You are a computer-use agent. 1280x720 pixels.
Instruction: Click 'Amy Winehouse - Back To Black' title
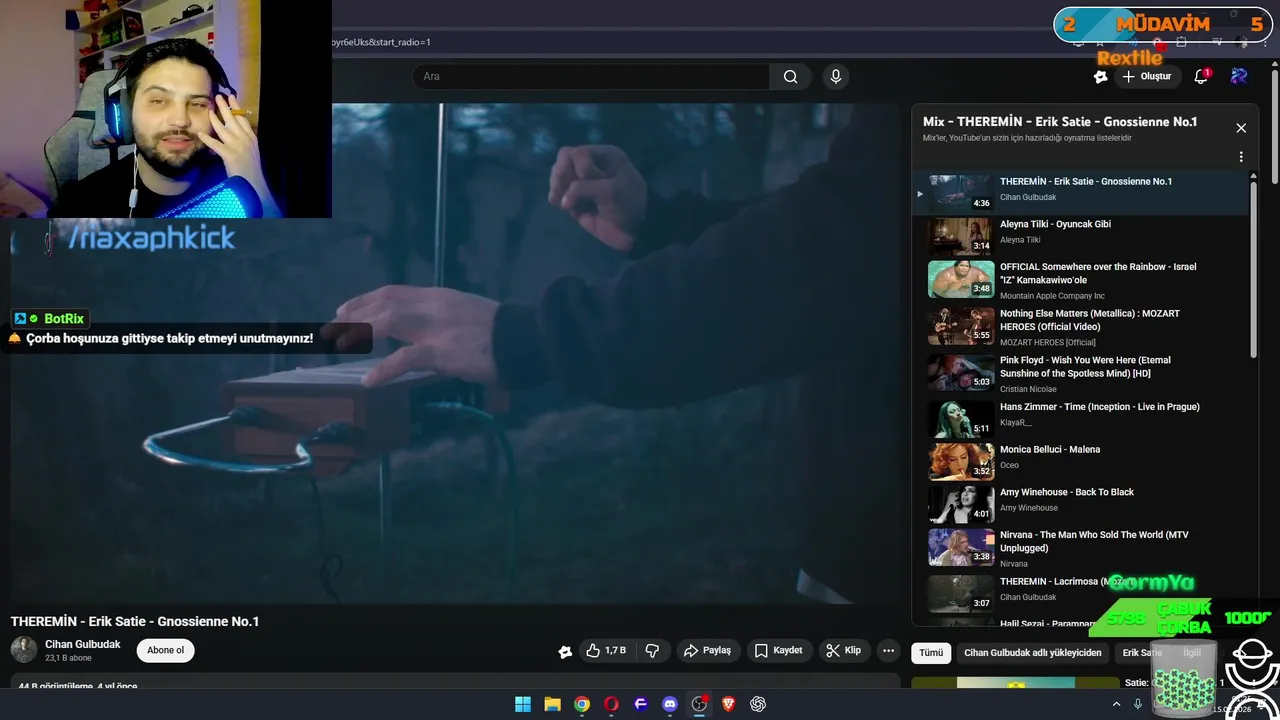1067,493
